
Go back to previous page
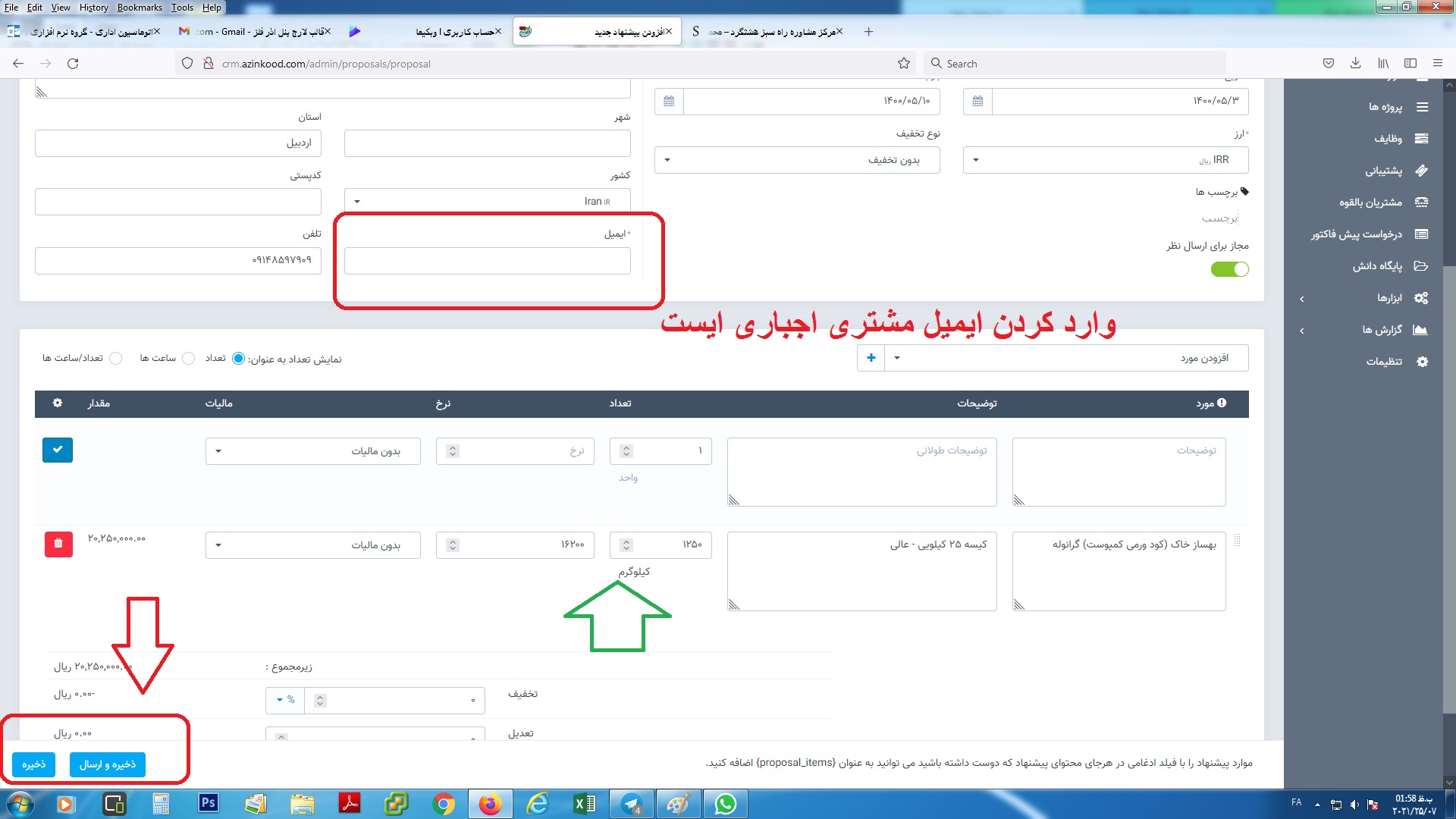pyautogui.click(x=18, y=64)
